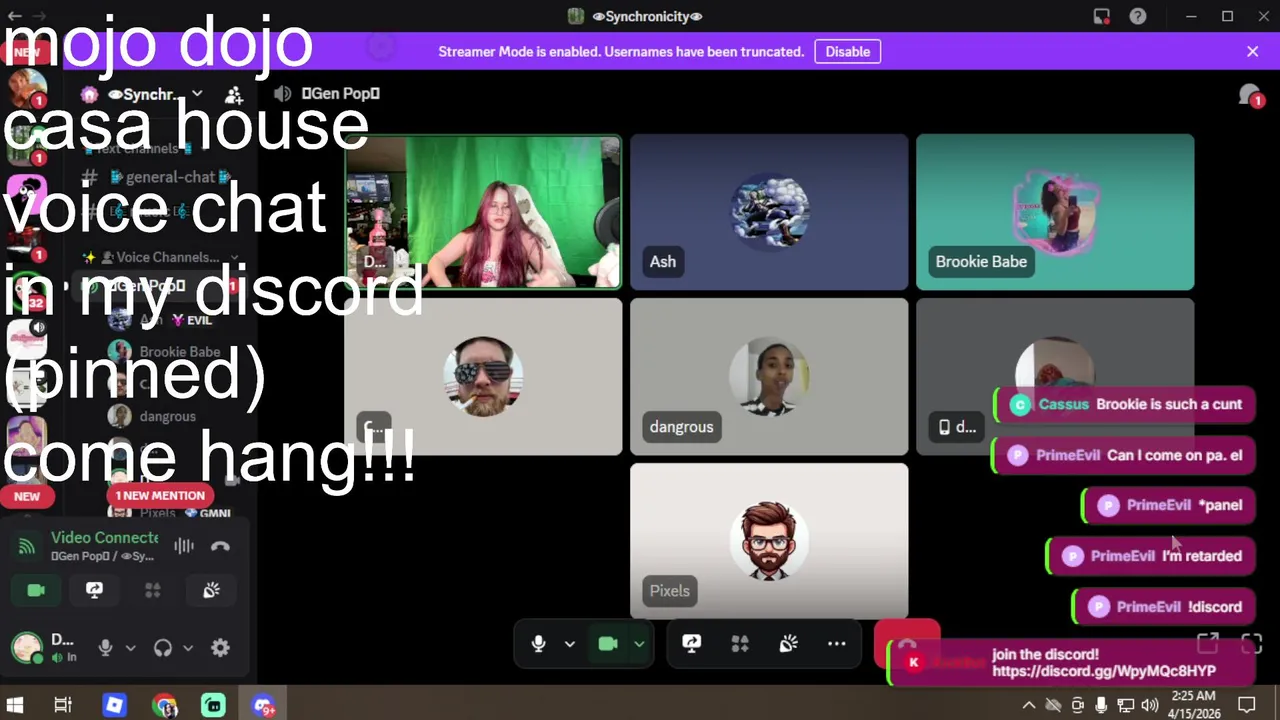Select the Brookie Babe participant tile
Screen dimensions: 1280x720
click(1055, 212)
